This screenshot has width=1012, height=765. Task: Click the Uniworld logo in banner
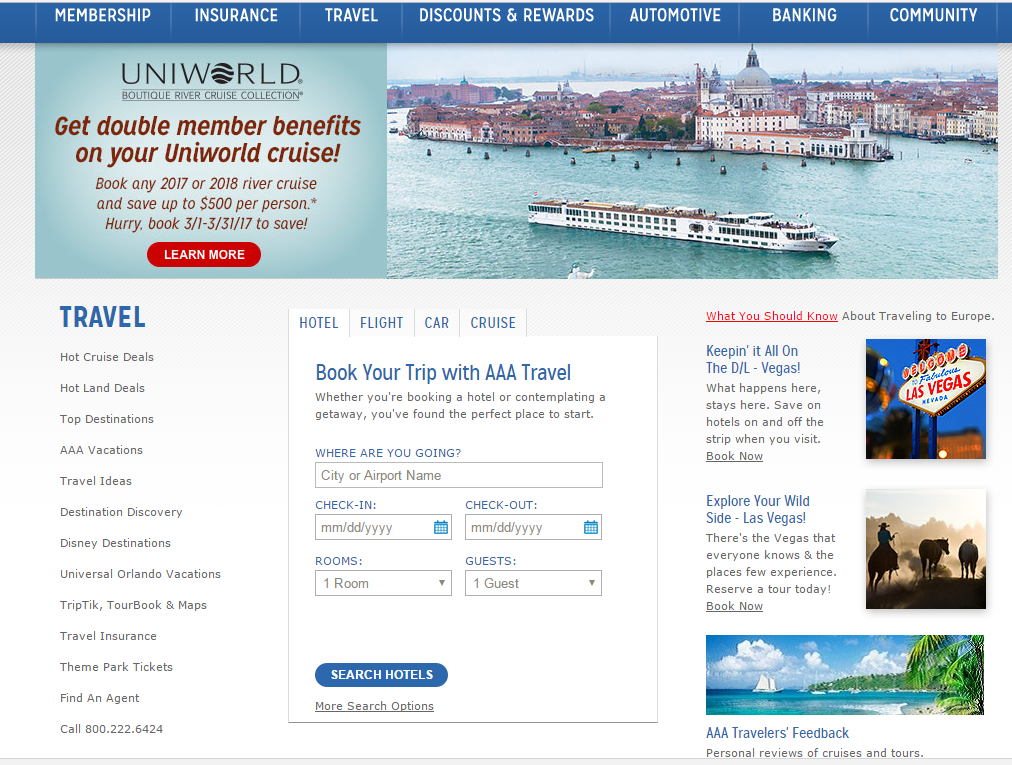pos(212,81)
